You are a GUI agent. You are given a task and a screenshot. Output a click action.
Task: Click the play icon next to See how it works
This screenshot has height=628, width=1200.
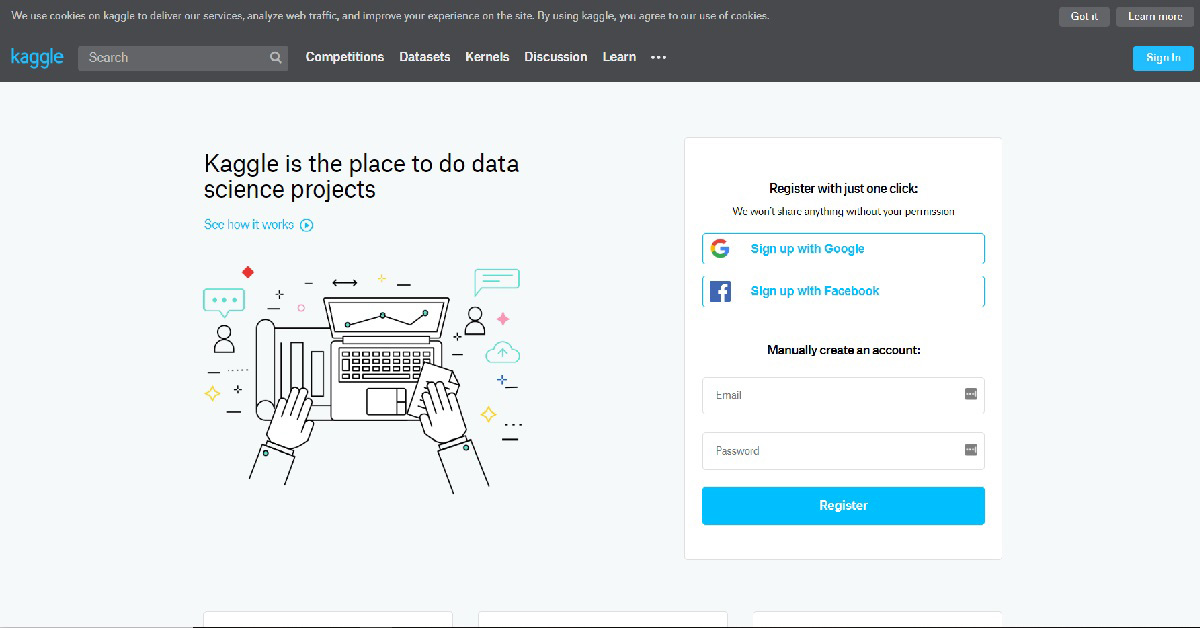click(308, 224)
